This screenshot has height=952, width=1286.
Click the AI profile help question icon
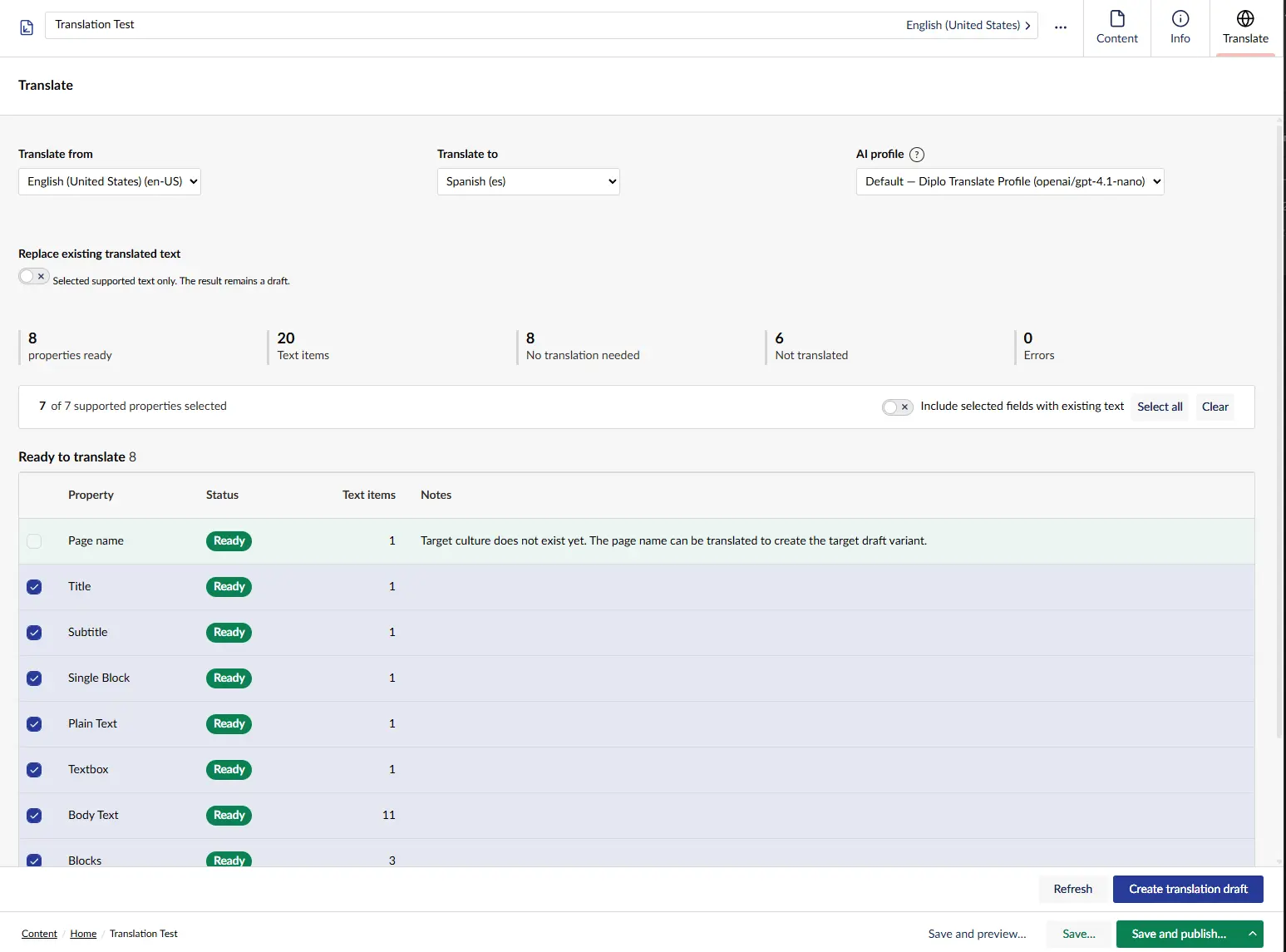(917, 155)
